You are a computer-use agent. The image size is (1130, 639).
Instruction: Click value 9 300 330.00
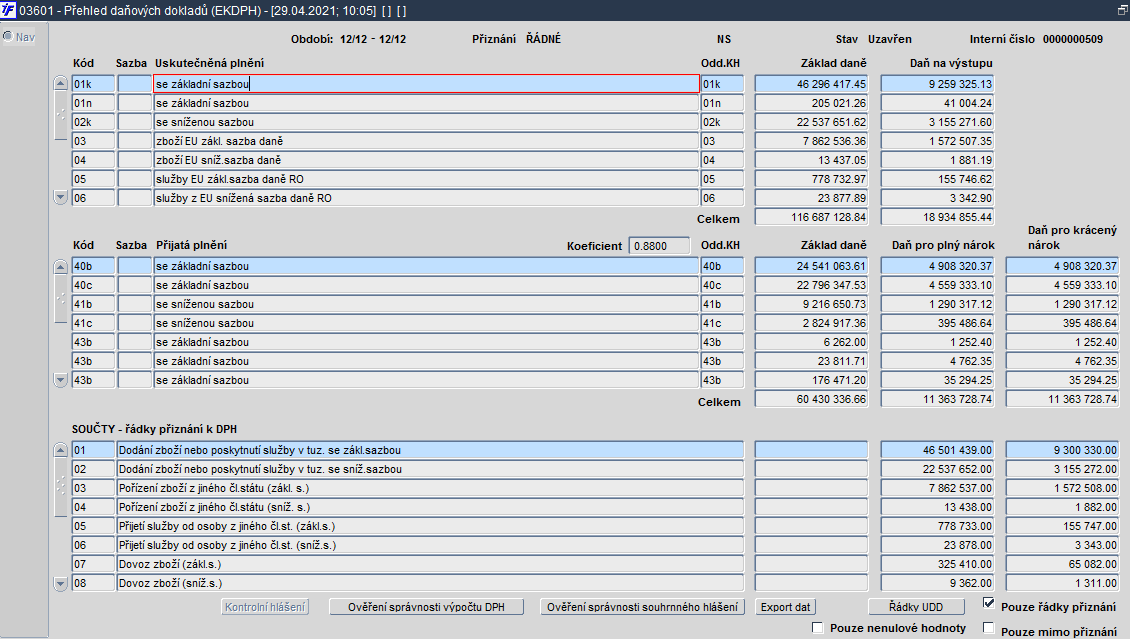[x=1063, y=450]
